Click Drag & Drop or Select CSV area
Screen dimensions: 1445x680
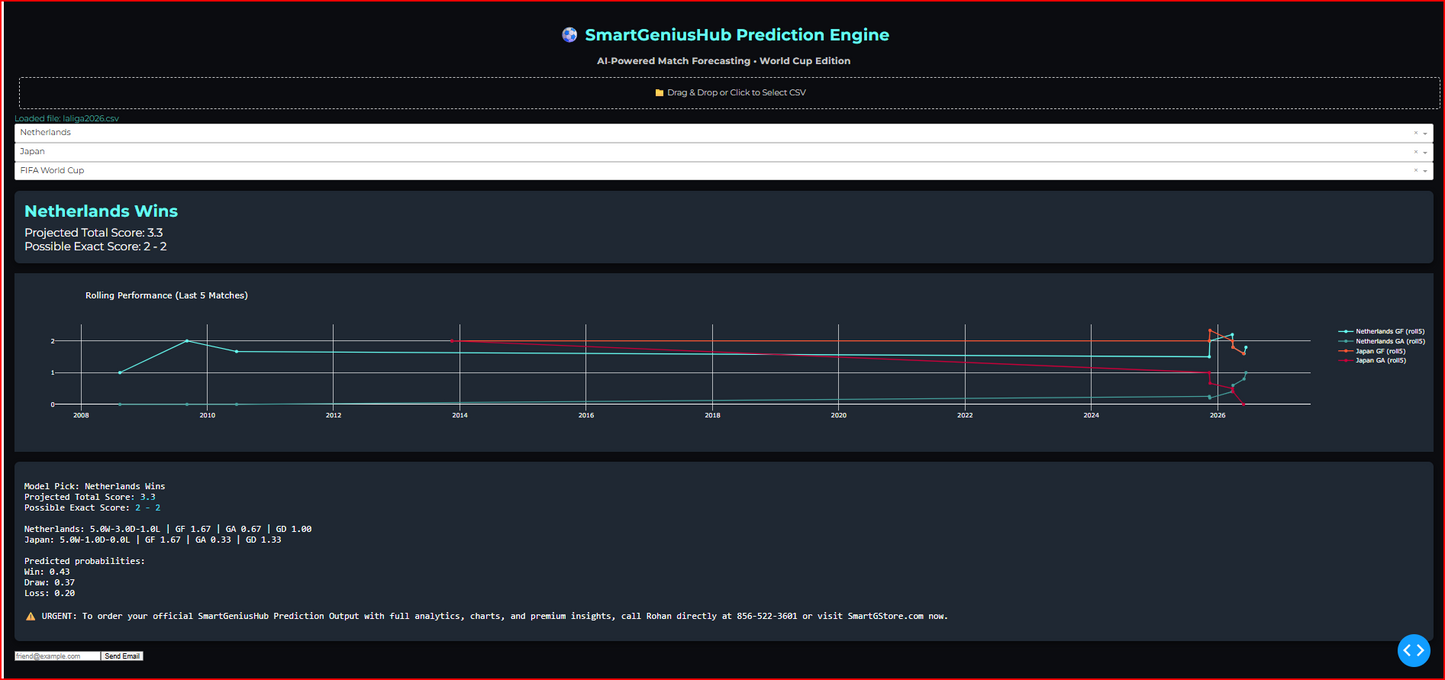point(730,93)
